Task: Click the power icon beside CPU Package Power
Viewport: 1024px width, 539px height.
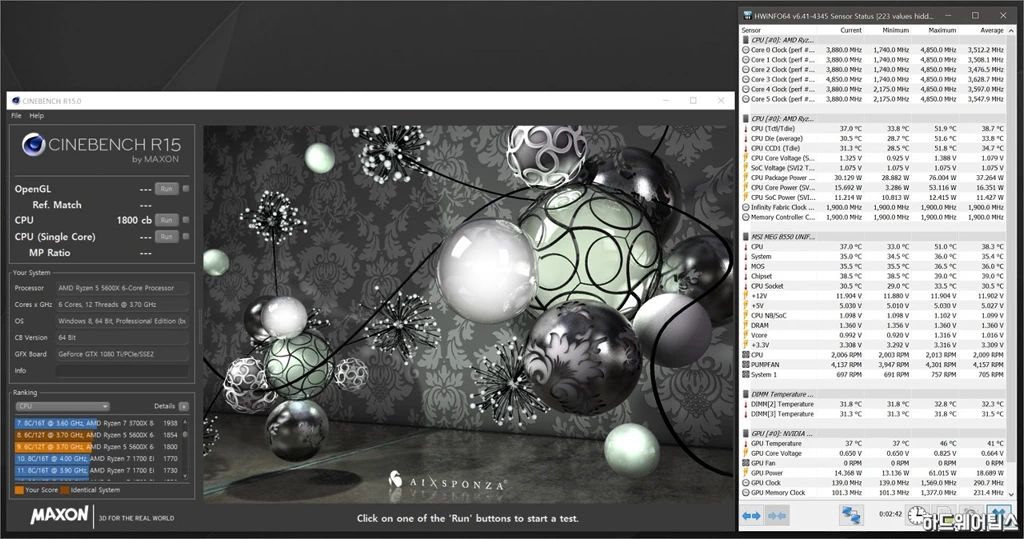Action: tap(745, 178)
